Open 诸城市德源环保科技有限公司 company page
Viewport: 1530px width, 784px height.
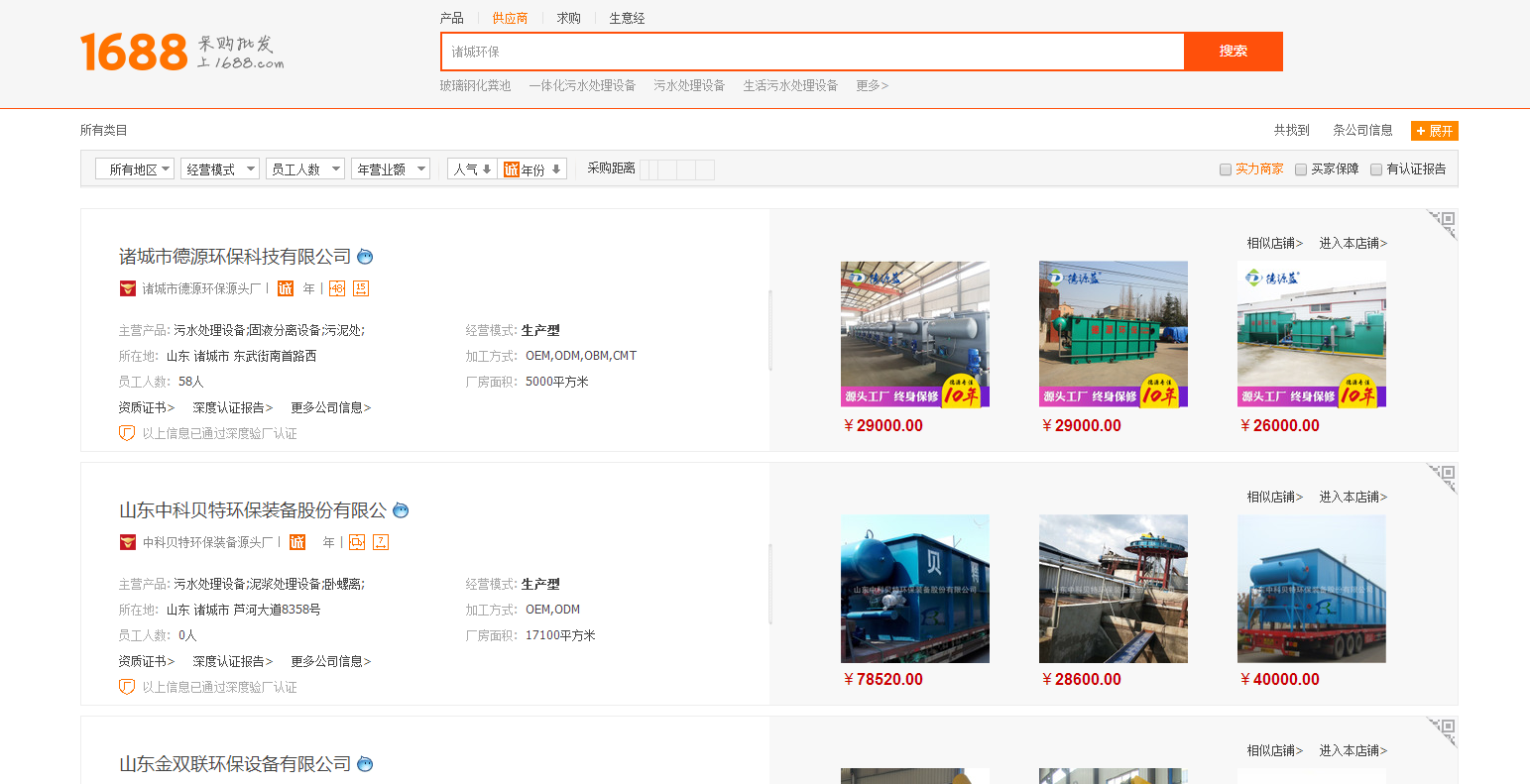pos(235,257)
